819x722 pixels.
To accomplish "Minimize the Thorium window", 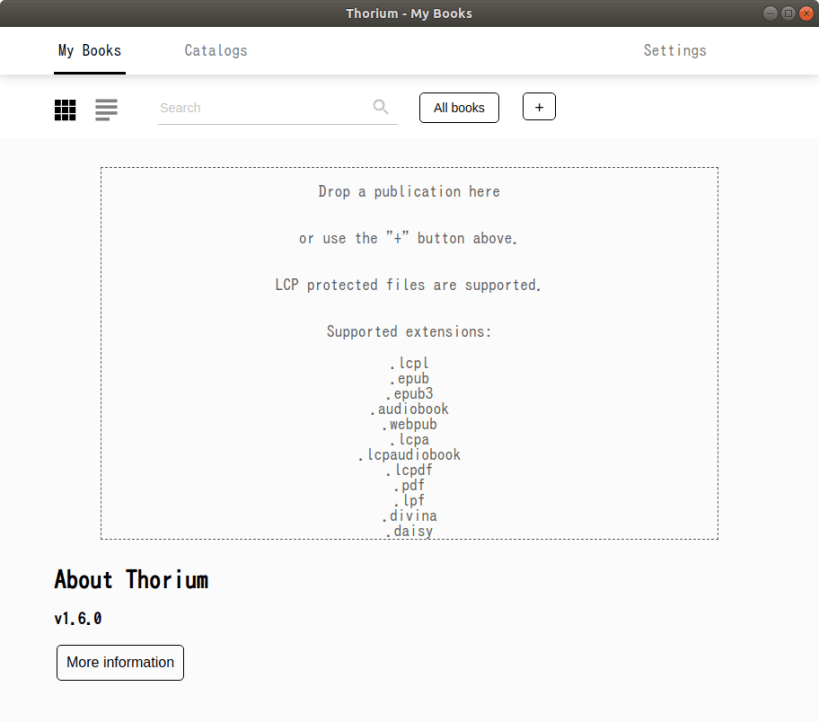I will (x=770, y=13).
